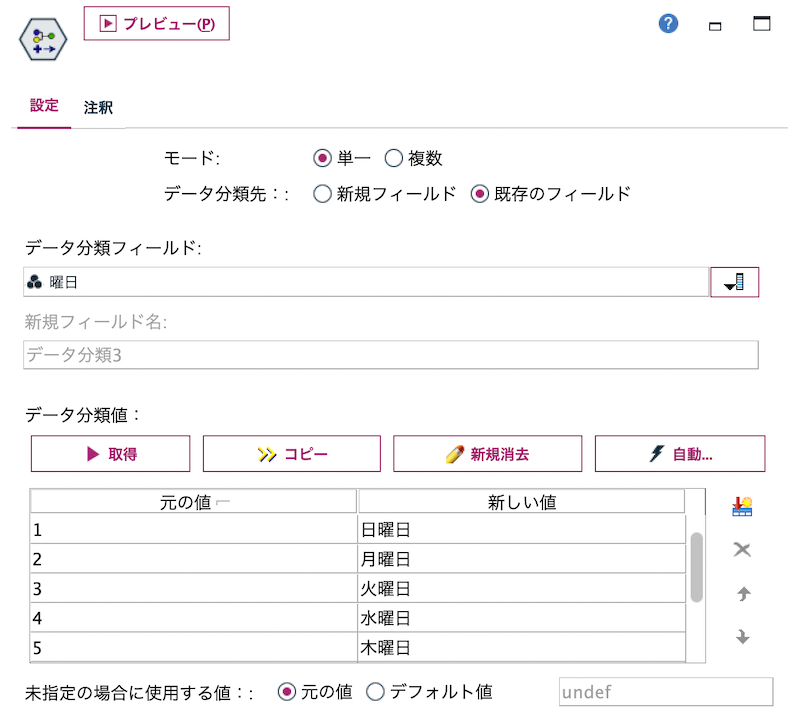Move selected value down with the arrow icon
Viewport: 800px width, 718px height.
point(743,637)
